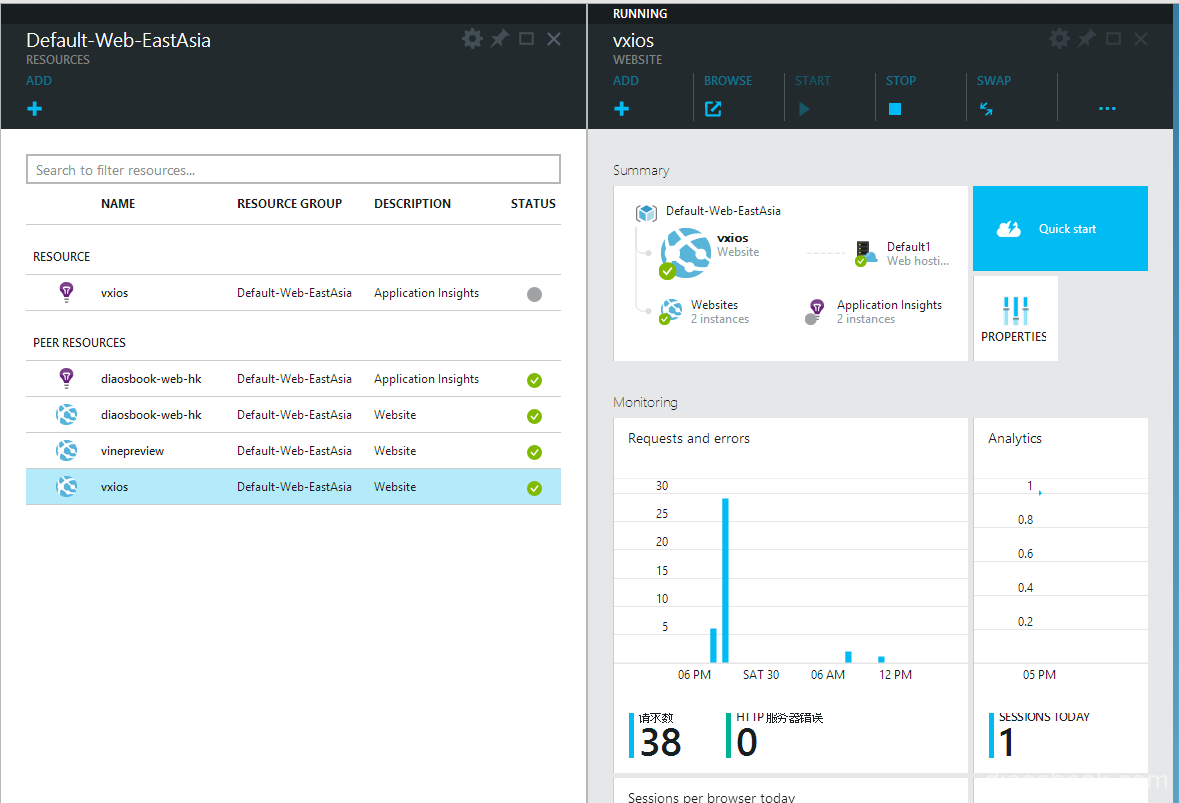Click green status check of highlighted vxios row
Image resolution: width=1179 pixels, height=803 pixels.
coord(534,488)
